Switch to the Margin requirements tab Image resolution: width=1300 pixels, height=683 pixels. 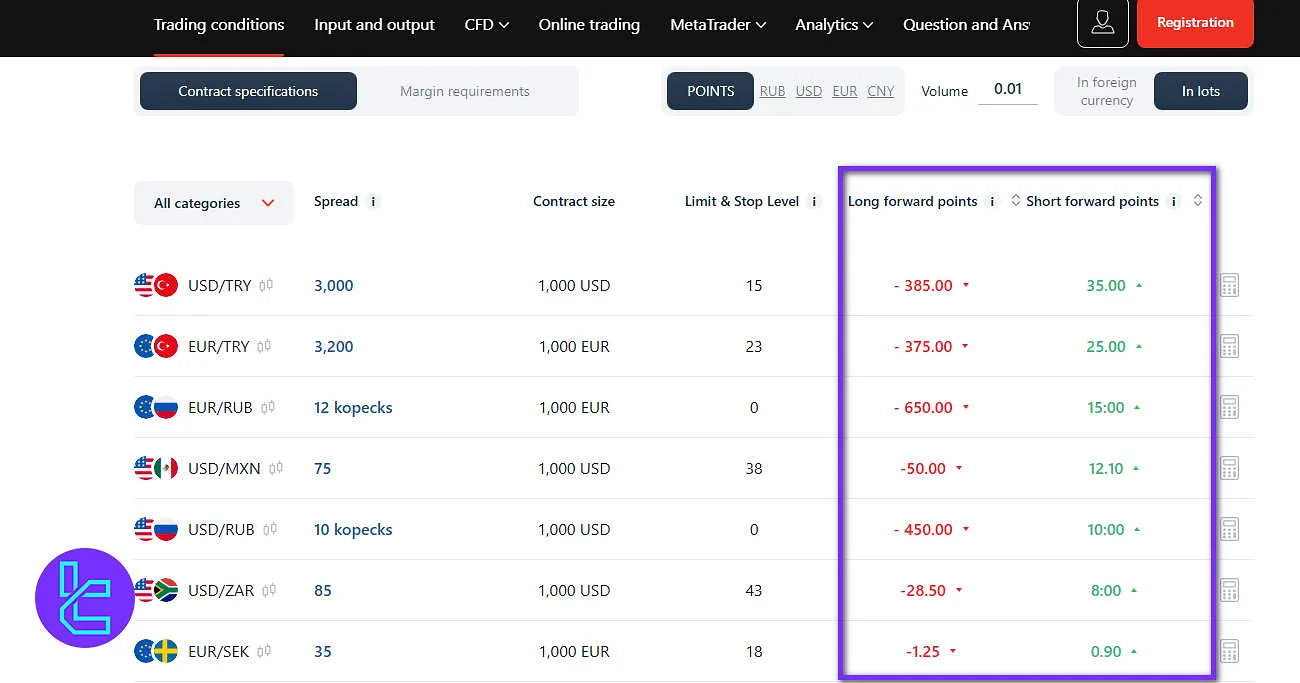[464, 90]
